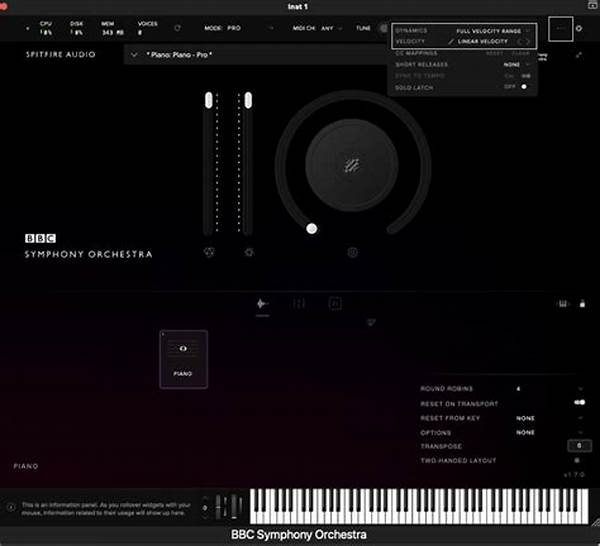This screenshot has width=600, height=546.
Task: Open the preset dropdown chevron beside Piano - Pro
Action: (134, 55)
